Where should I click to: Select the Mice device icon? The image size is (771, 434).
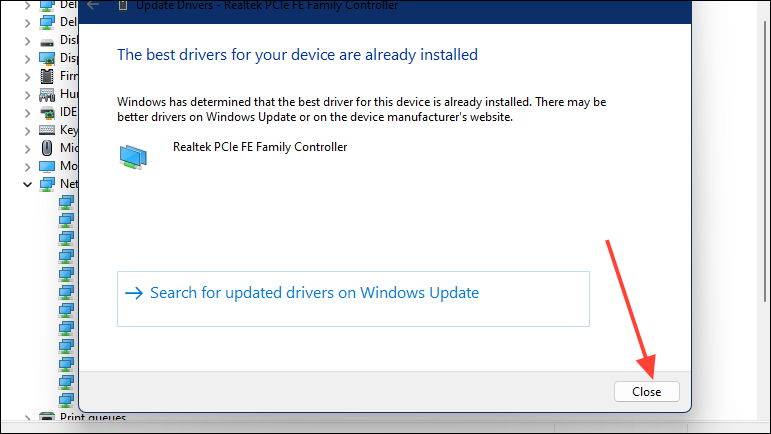pos(47,148)
